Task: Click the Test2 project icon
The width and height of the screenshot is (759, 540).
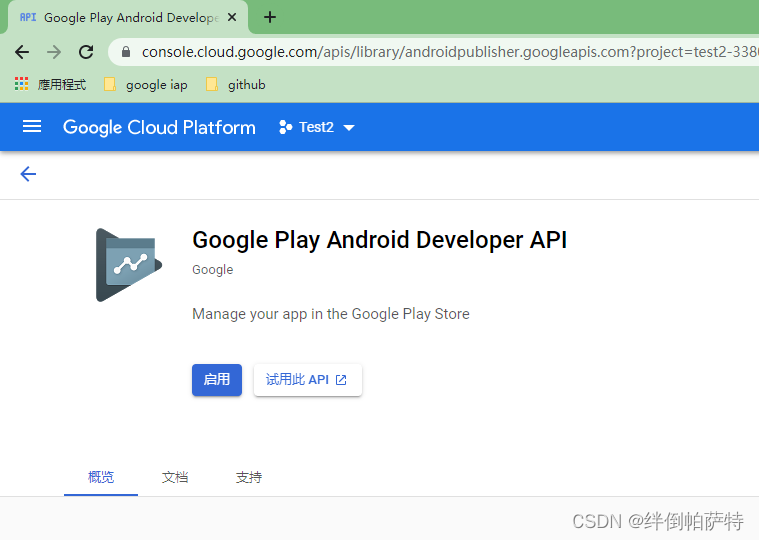Action: pyautogui.click(x=286, y=127)
